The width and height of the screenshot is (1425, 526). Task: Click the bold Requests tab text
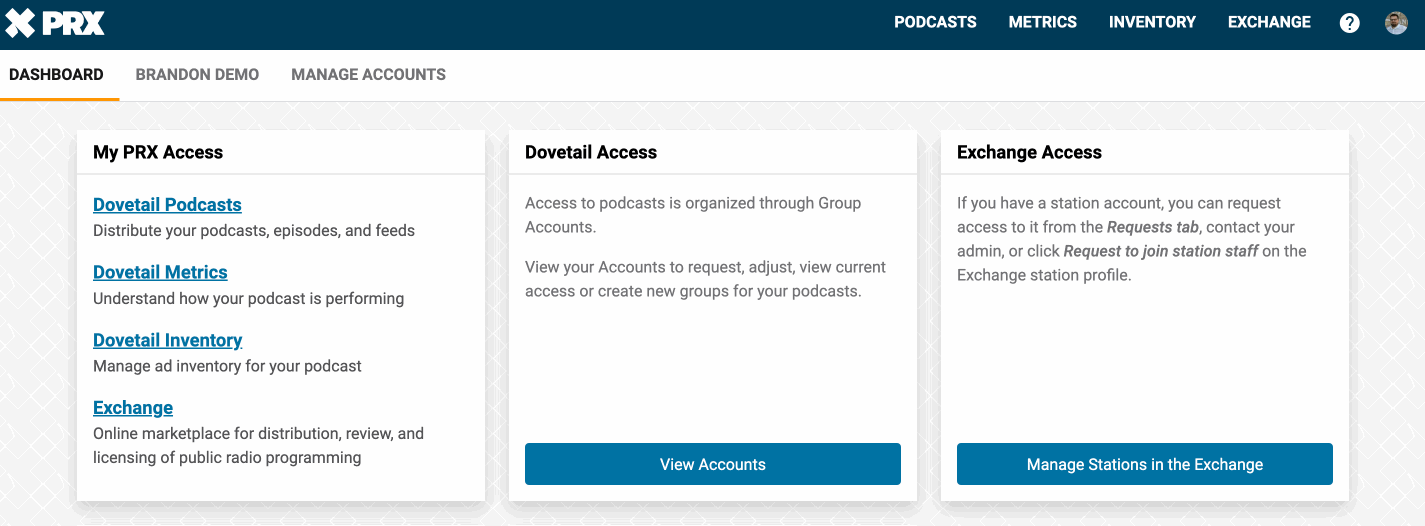point(1152,227)
